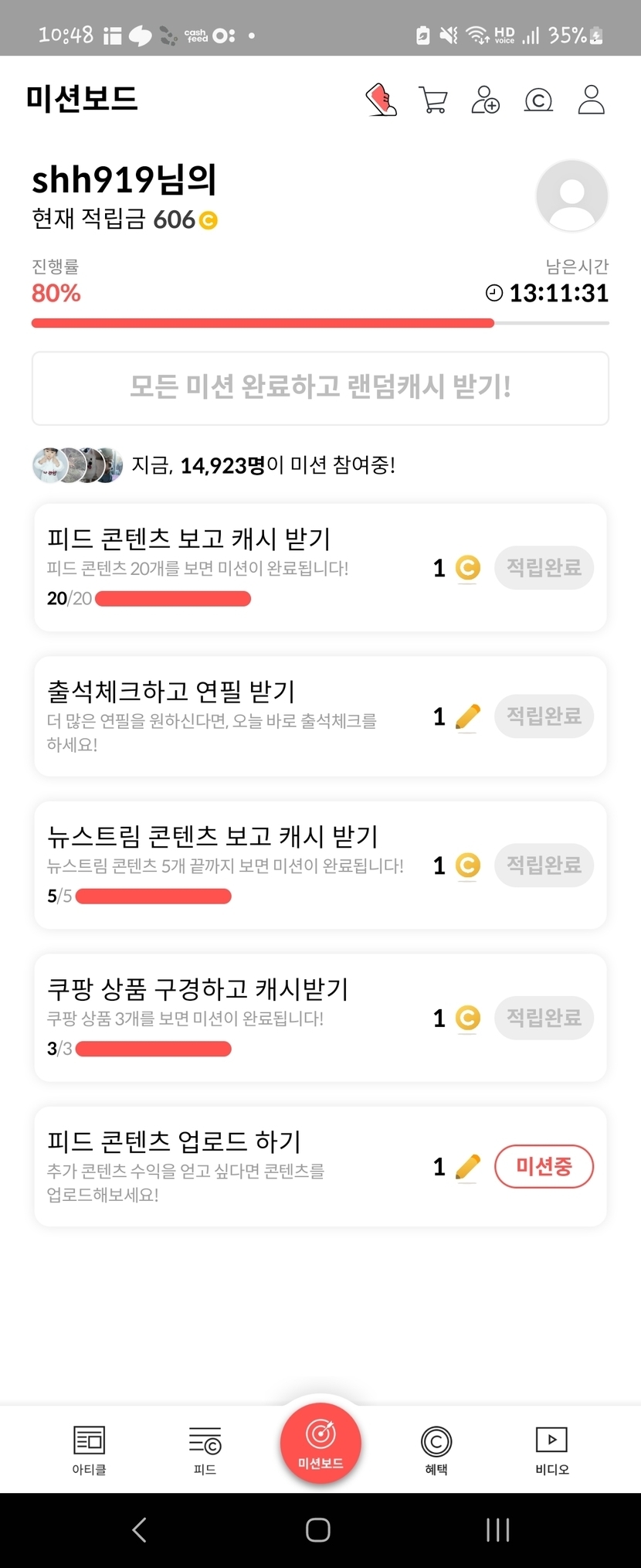Viewport: 641px width, 1568px height.
Task: Open the shopping cart icon
Action: tap(432, 100)
